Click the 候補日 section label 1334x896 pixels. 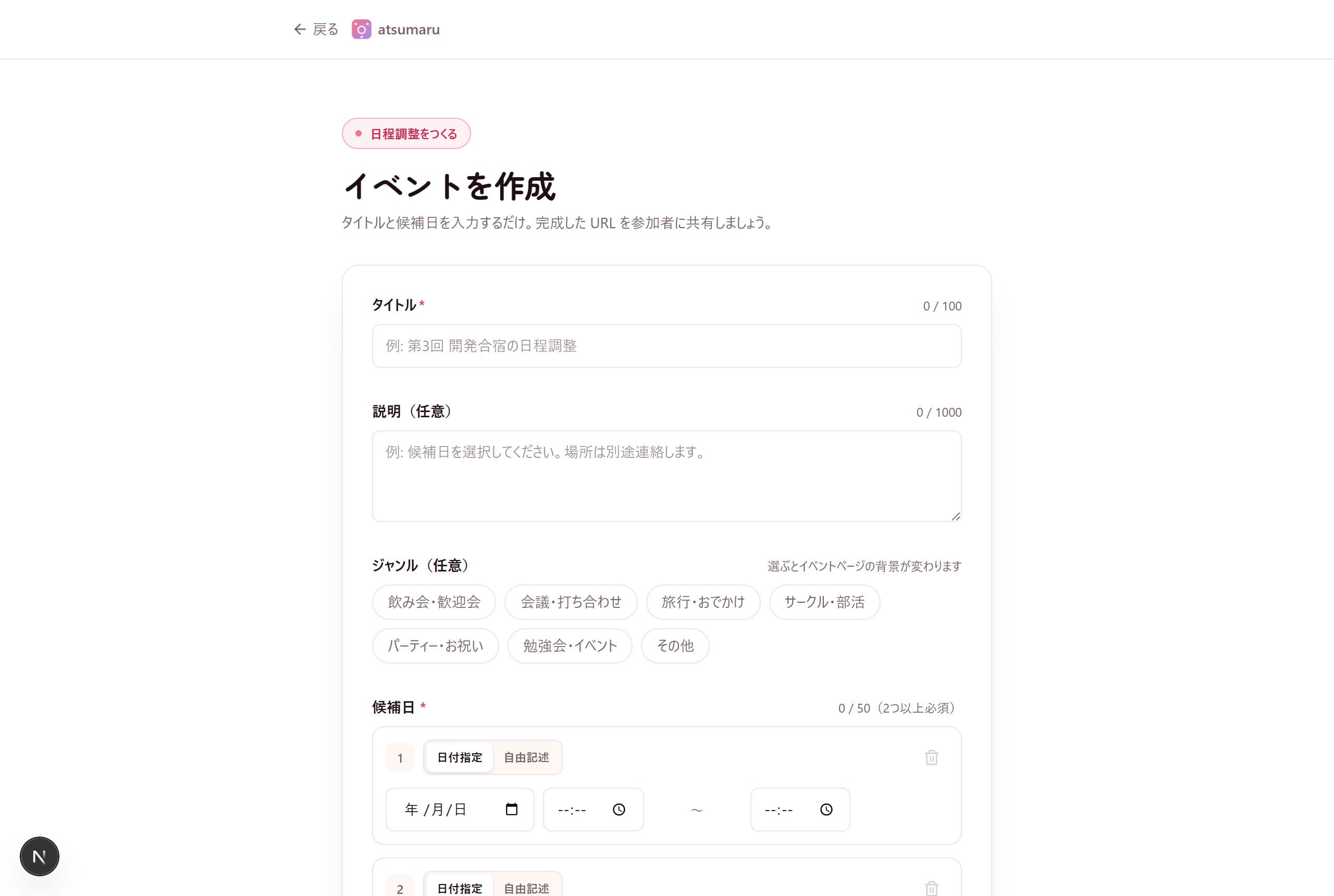coord(393,707)
